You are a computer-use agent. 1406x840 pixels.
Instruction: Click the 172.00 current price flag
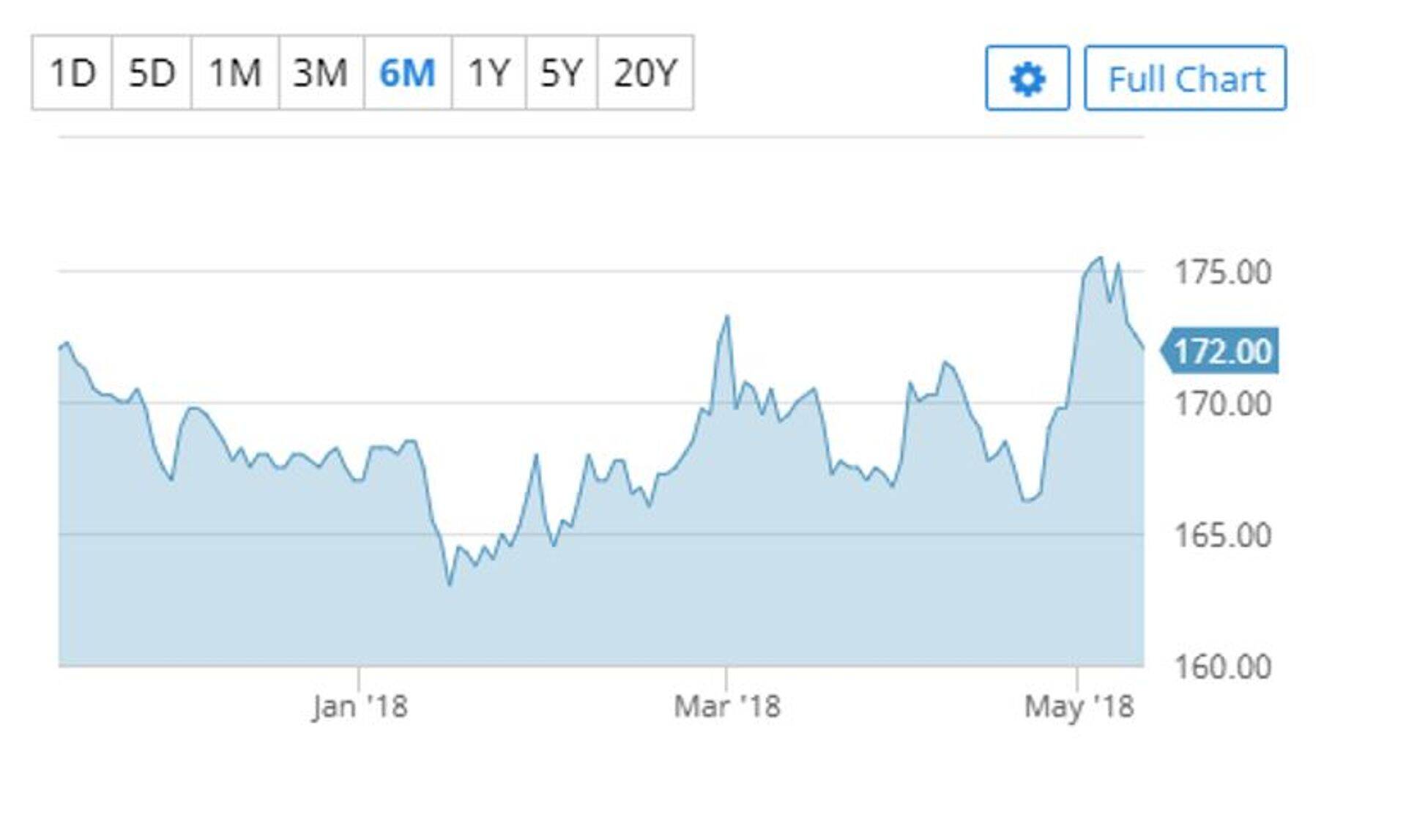pyautogui.click(x=1221, y=351)
